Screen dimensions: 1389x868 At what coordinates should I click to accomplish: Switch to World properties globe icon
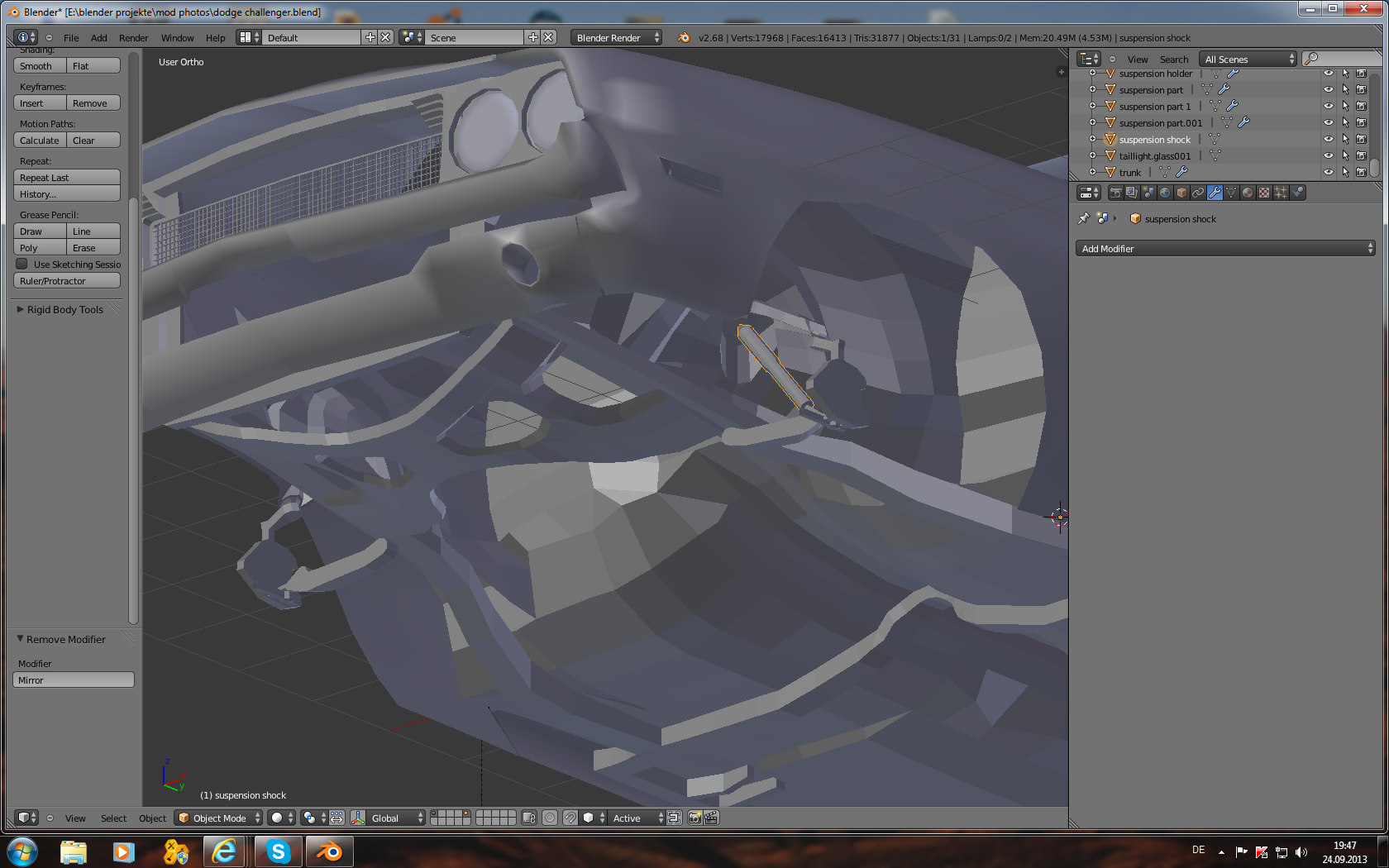pos(1165,193)
